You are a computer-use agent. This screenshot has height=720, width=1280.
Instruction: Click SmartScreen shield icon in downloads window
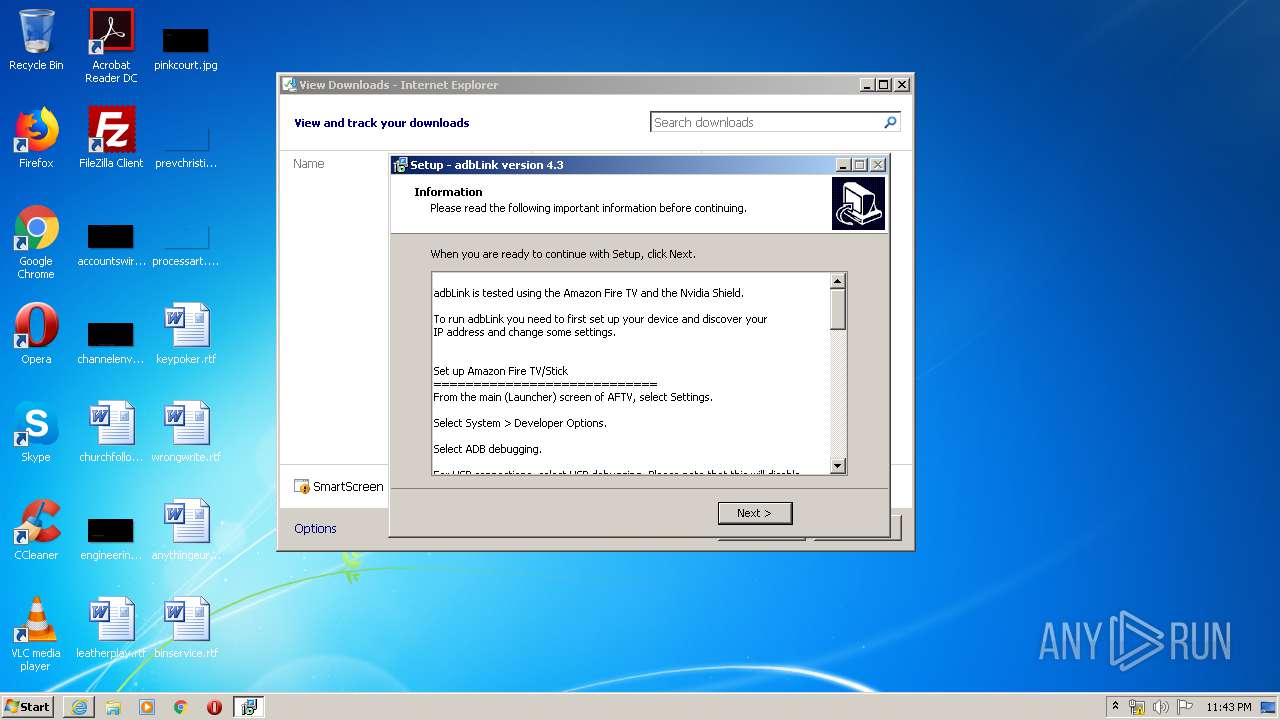pyautogui.click(x=302, y=487)
